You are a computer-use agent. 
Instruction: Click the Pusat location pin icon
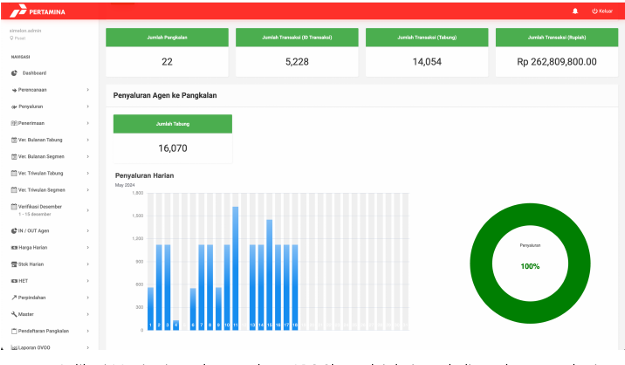tap(12, 38)
